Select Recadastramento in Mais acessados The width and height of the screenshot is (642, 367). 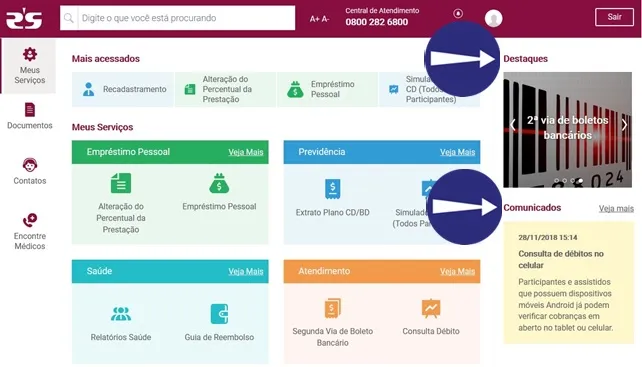click(x=123, y=89)
